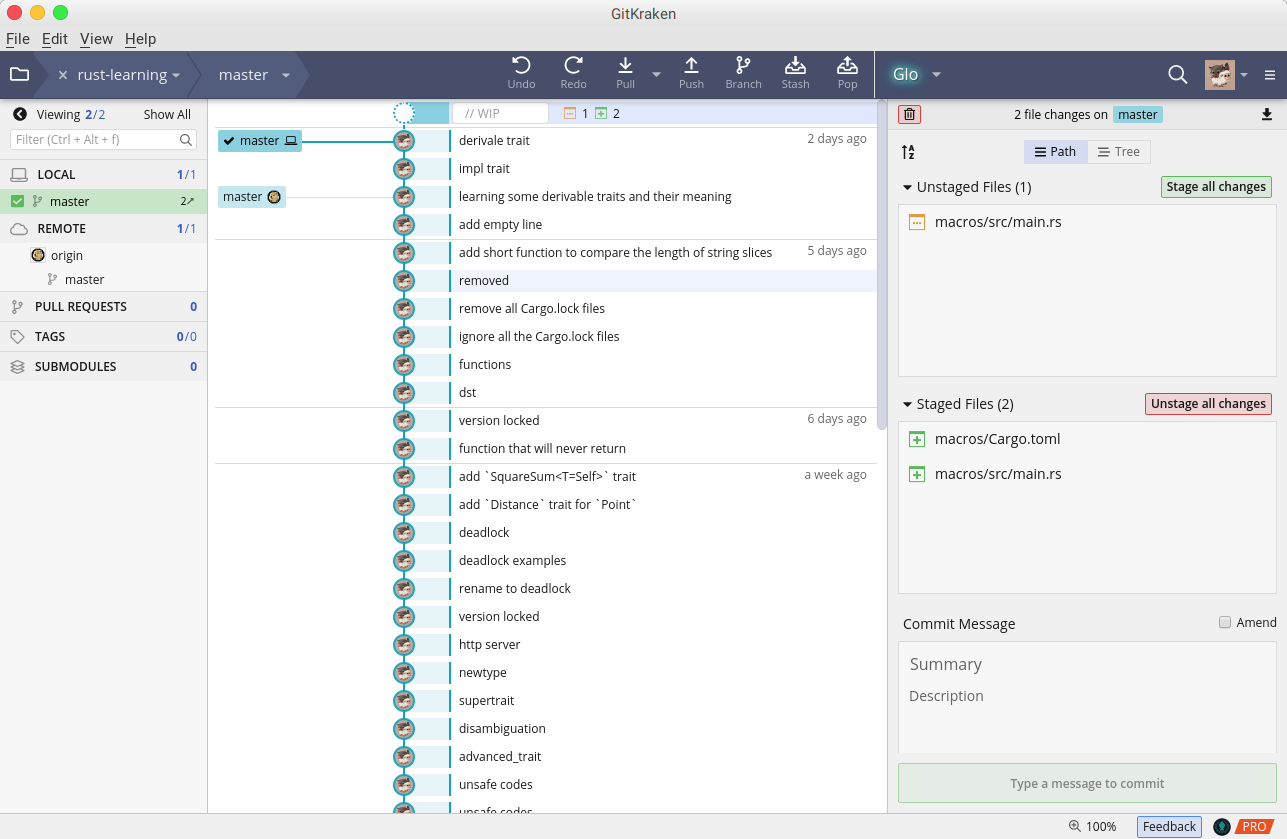The image size is (1287, 839).
Task: Pop the stash with Pop icon
Action: point(847,66)
